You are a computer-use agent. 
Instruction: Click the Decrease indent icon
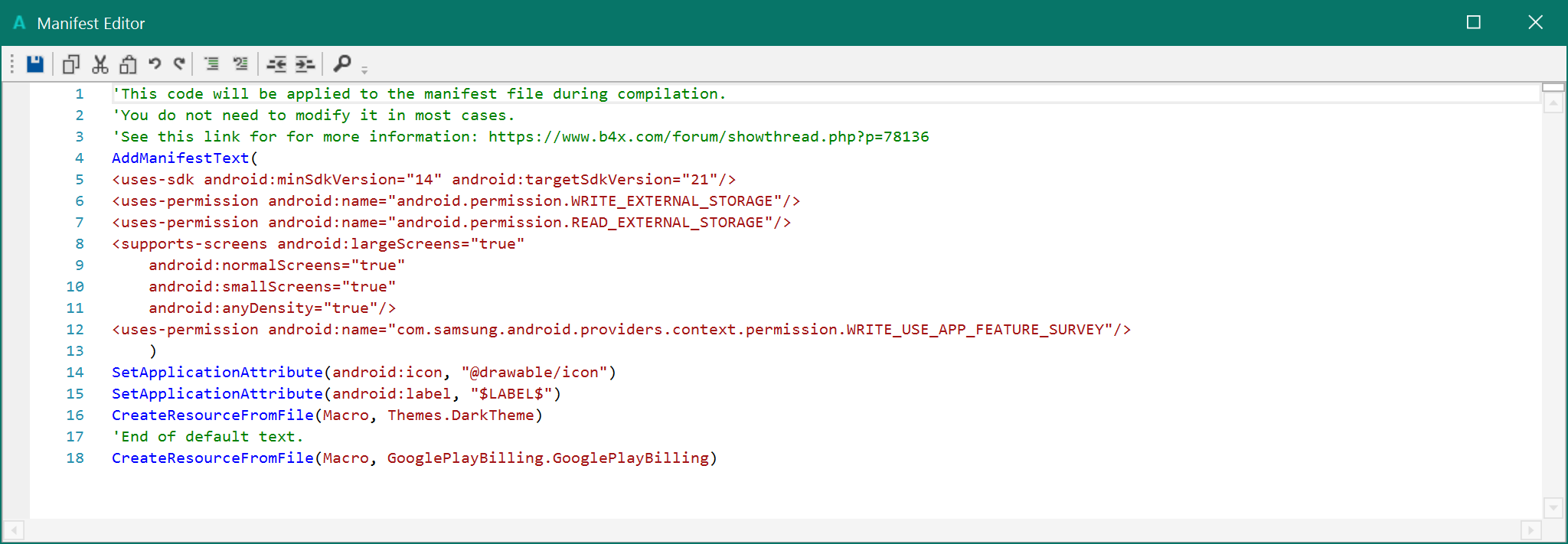(276, 64)
